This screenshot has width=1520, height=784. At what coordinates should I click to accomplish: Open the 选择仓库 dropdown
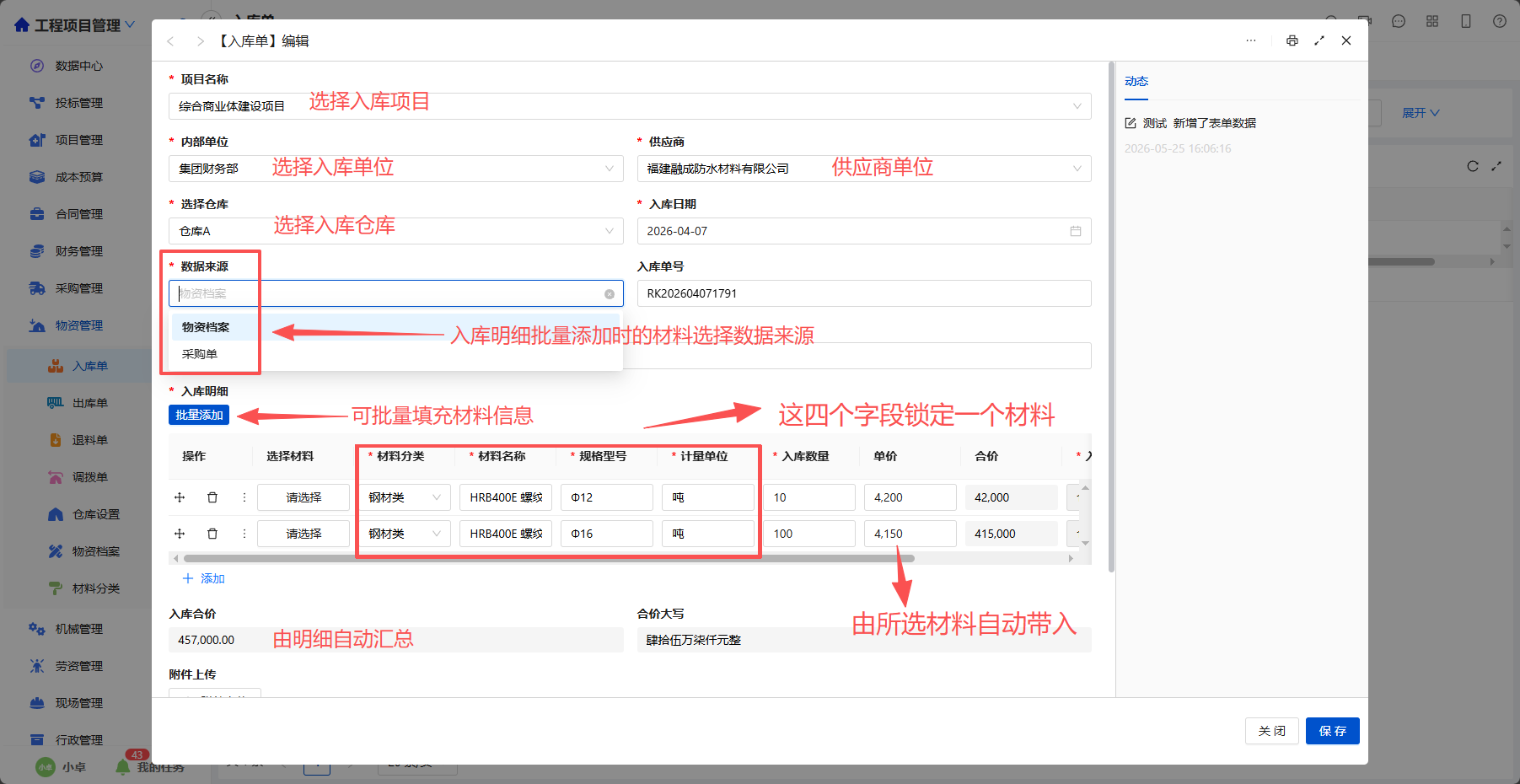396,231
